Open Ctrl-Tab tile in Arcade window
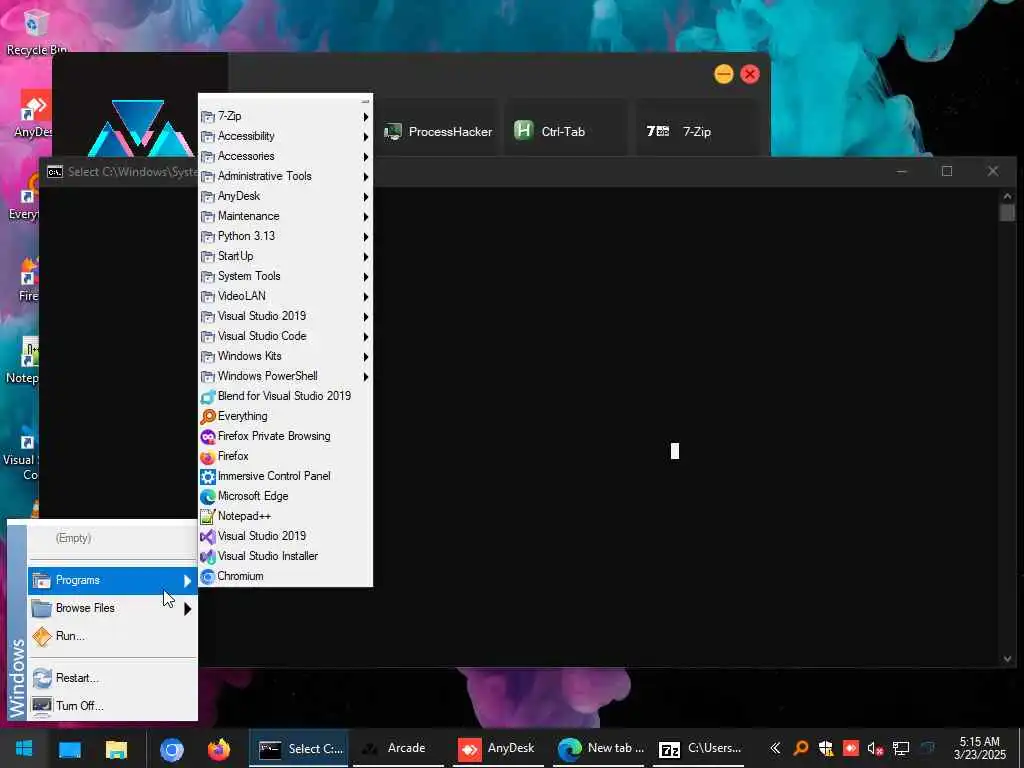 click(565, 131)
